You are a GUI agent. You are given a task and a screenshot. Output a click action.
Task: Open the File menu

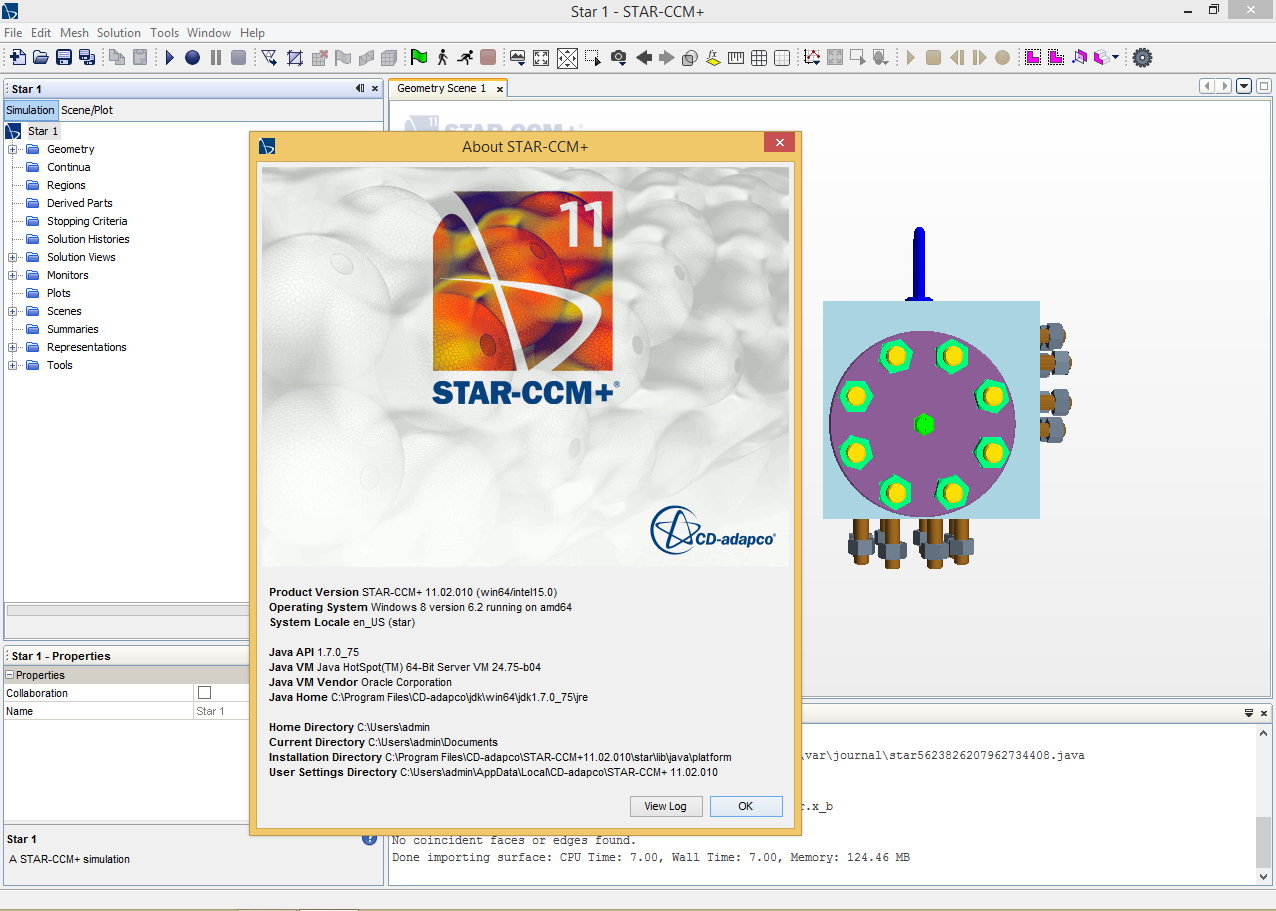pyautogui.click(x=13, y=33)
